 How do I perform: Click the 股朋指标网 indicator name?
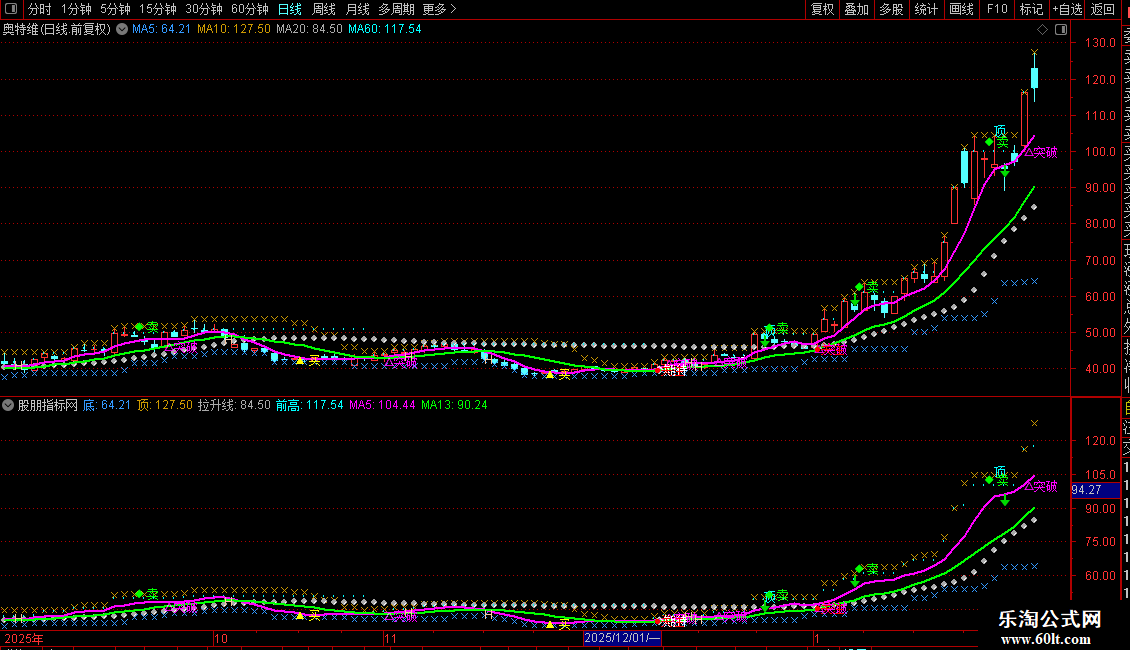(48, 406)
